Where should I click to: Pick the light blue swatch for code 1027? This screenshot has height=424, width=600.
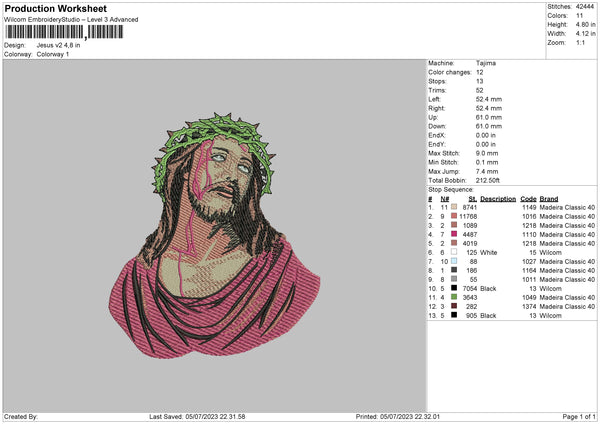tap(454, 261)
